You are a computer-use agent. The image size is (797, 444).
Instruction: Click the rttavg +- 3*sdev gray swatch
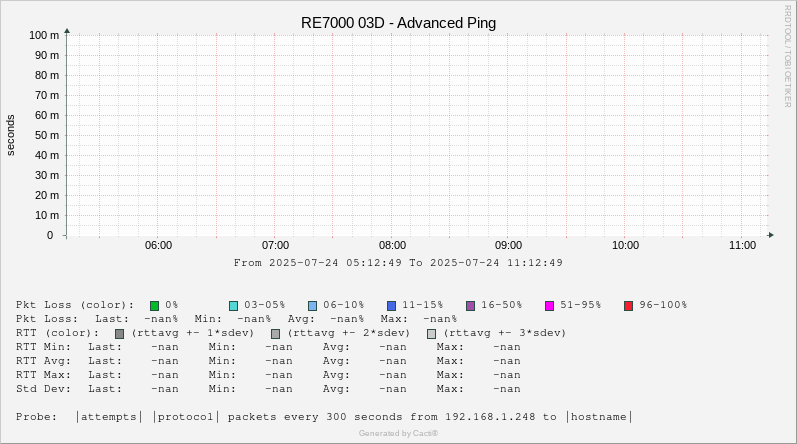pos(432,333)
